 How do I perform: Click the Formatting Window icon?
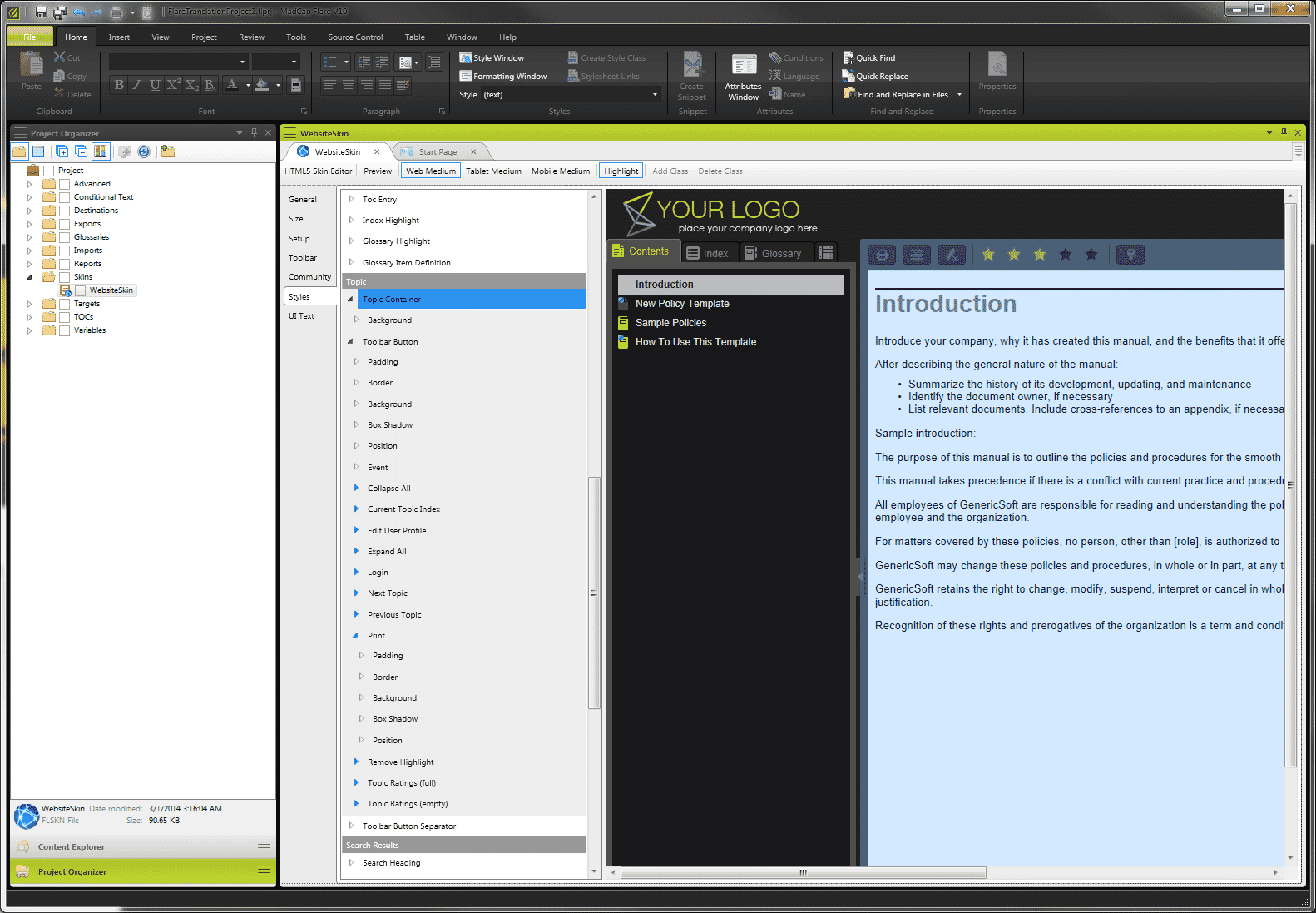[466, 76]
